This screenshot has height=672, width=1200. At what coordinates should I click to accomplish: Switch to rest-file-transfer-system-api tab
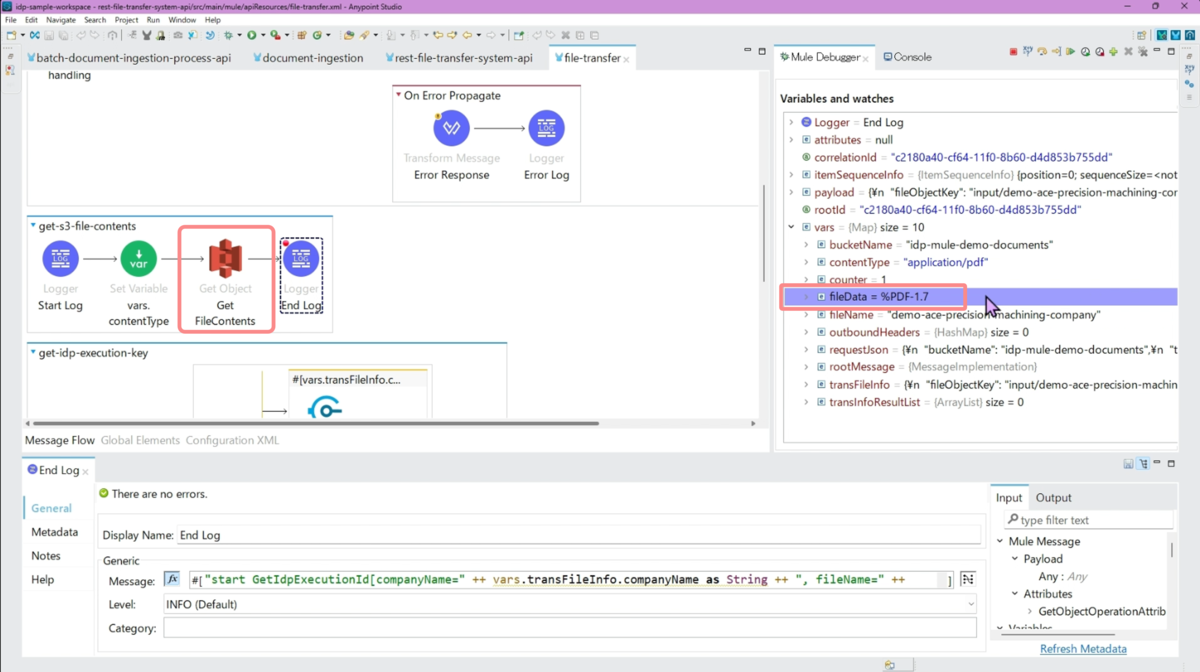click(x=457, y=58)
